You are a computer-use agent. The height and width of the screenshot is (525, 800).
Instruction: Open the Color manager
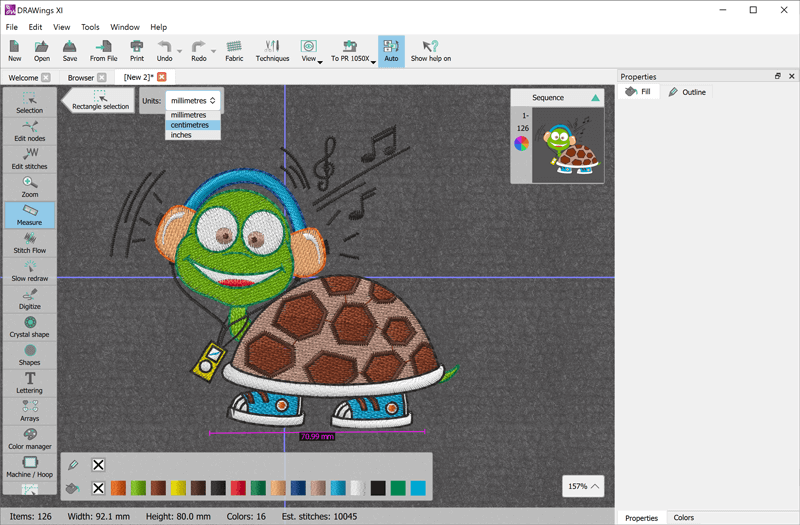tap(29, 439)
